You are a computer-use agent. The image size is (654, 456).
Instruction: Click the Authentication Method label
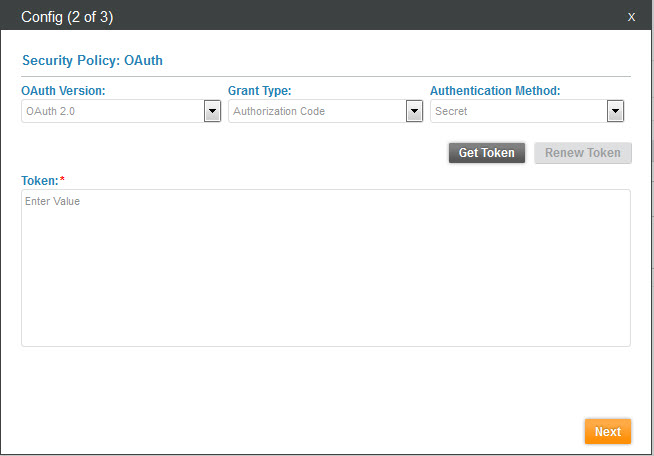point(495,91)
